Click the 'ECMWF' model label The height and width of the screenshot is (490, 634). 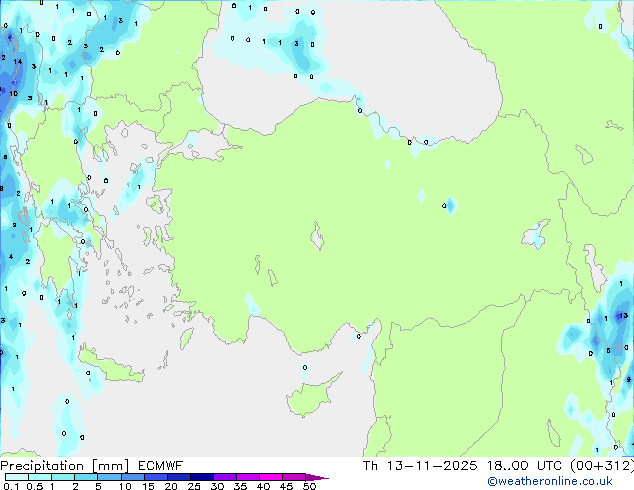coord(161,466)
